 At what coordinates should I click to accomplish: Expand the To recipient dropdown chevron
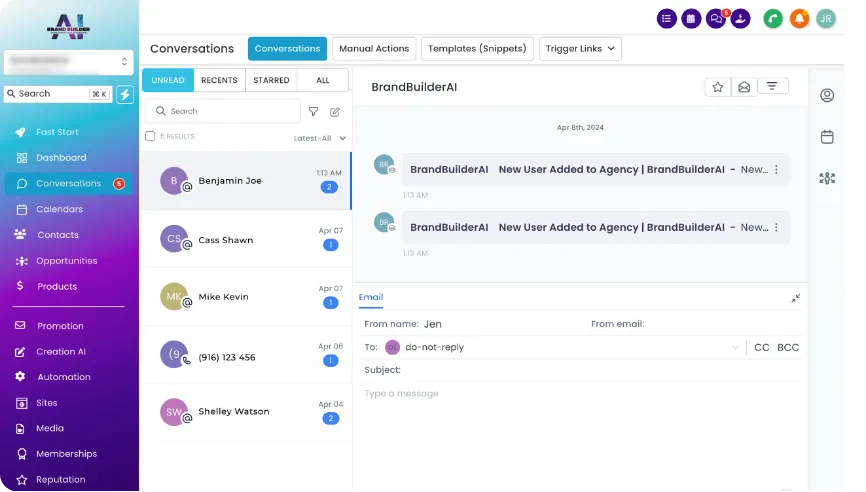tap(735, 347)
